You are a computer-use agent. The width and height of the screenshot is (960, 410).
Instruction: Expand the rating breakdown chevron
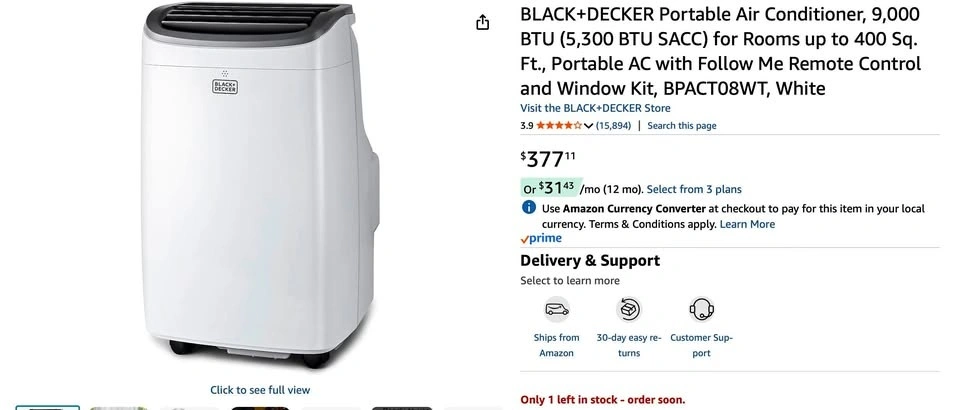tap(588, 126)
